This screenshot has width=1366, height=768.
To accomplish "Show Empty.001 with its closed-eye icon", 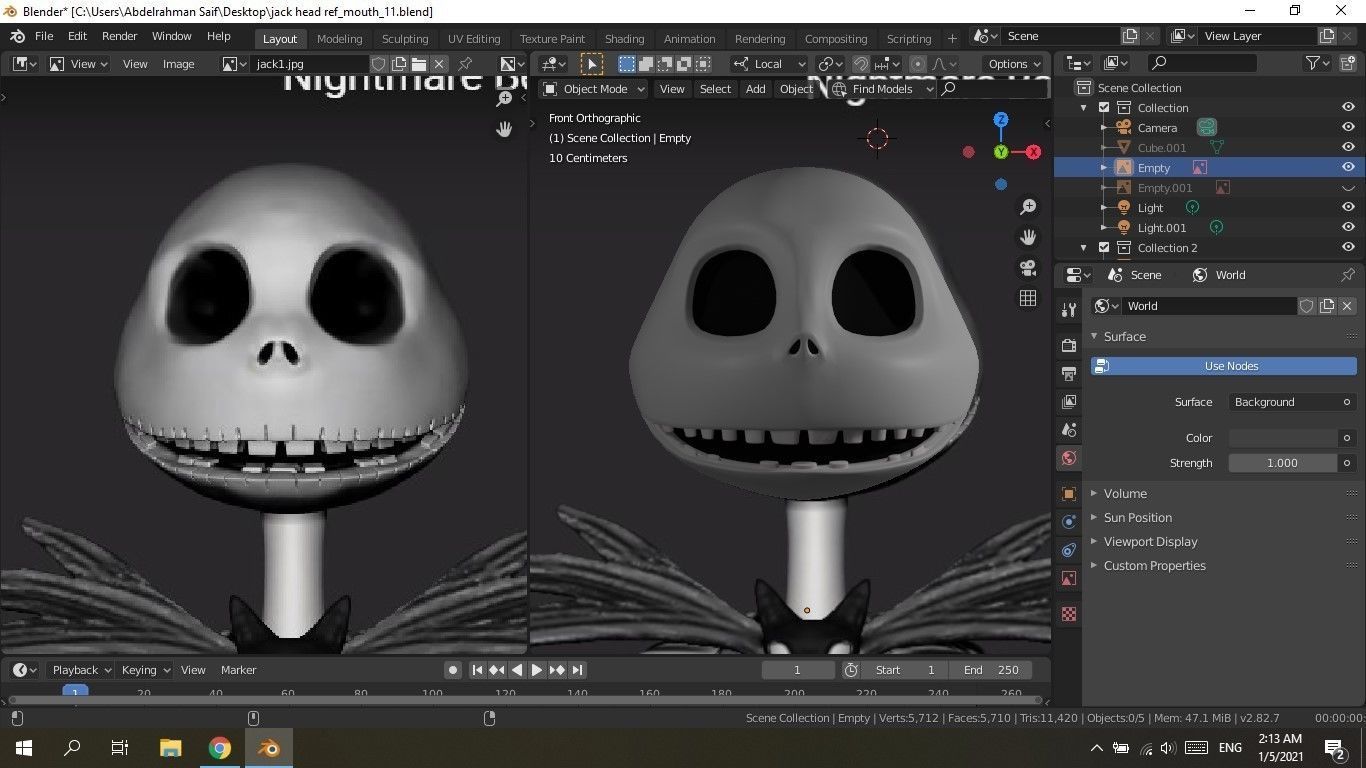I will click(1348, 188).
